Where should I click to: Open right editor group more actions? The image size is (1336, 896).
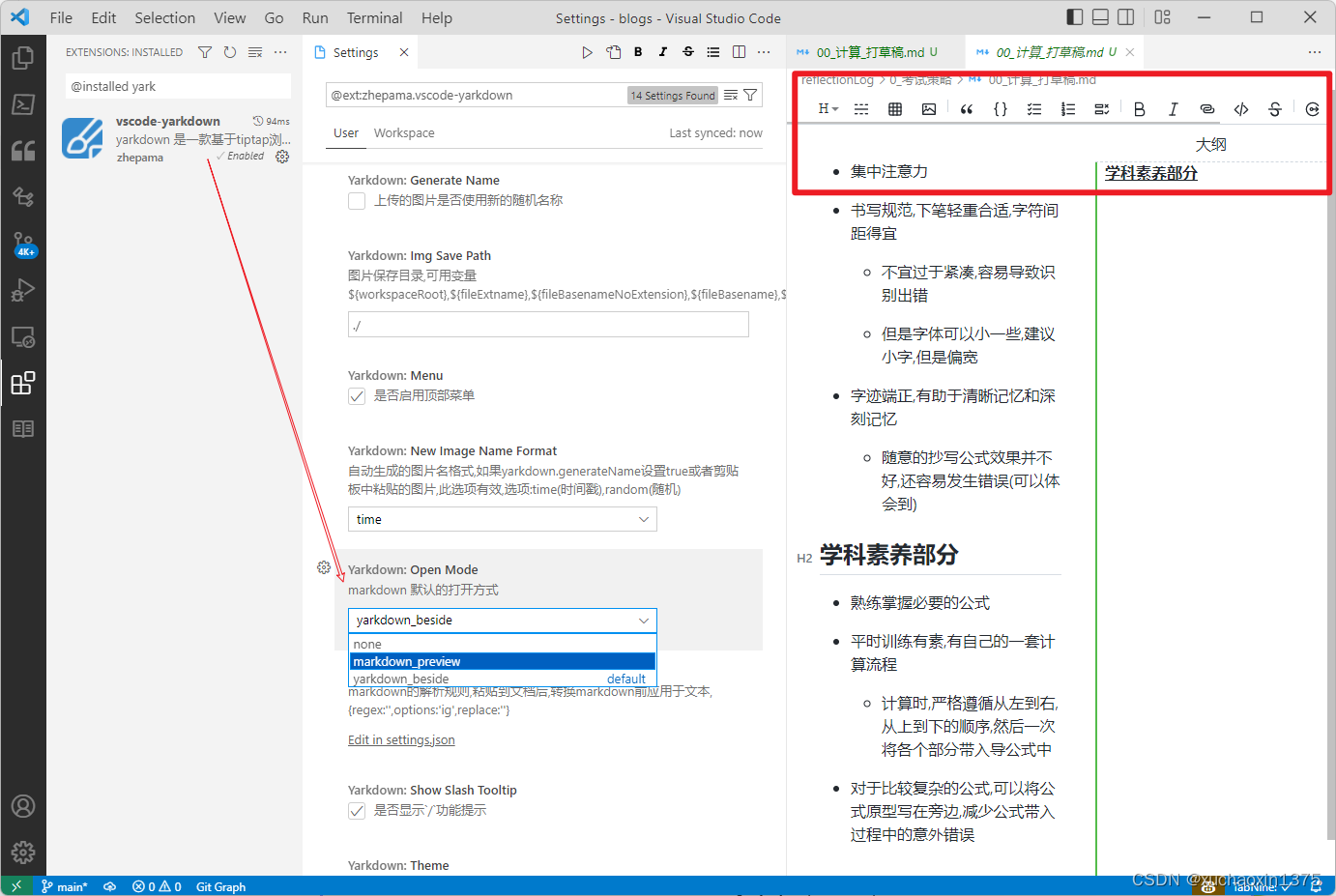(1315, 52)
